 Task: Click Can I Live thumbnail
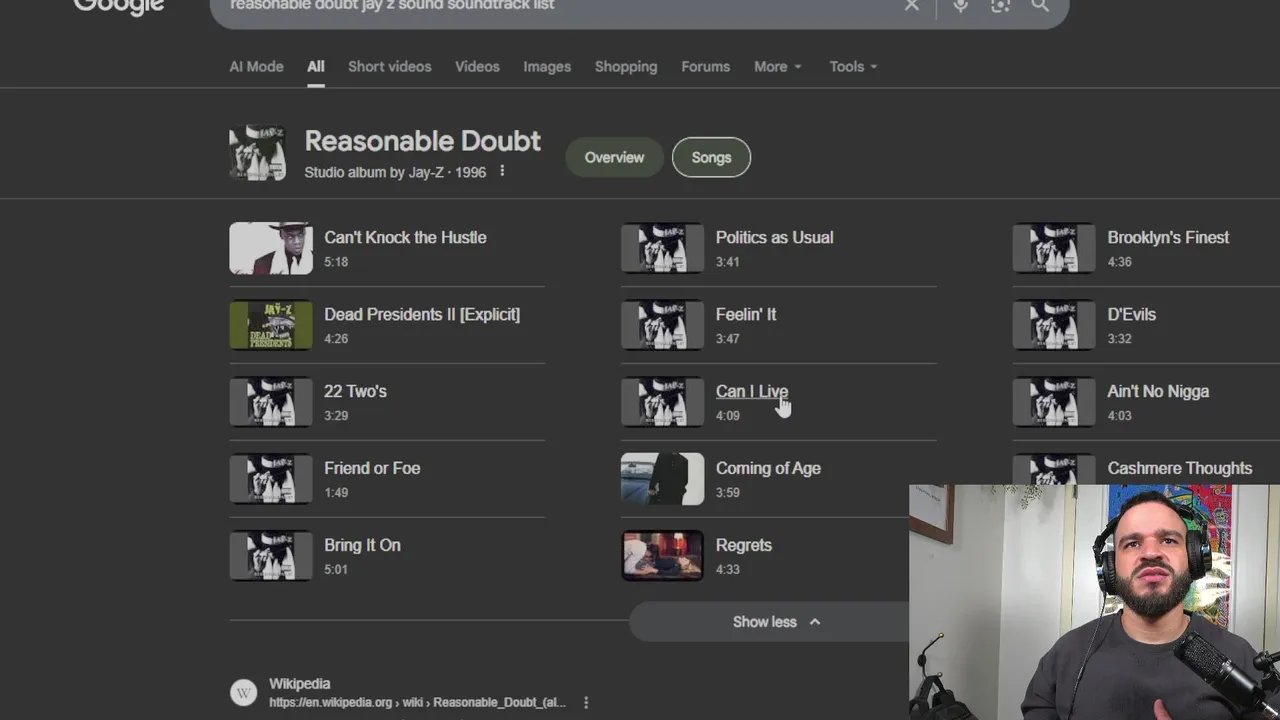(x=662, y=402)
